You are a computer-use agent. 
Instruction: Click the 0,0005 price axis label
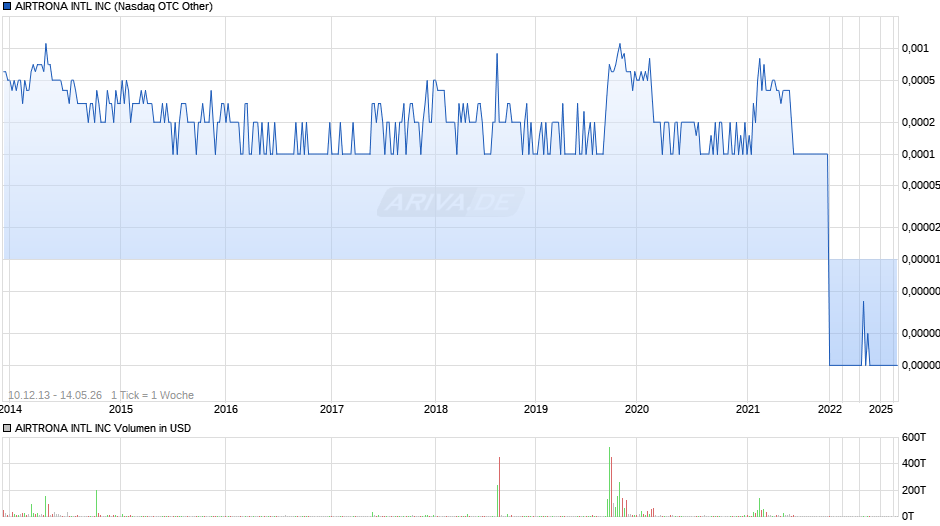point(918,80)
